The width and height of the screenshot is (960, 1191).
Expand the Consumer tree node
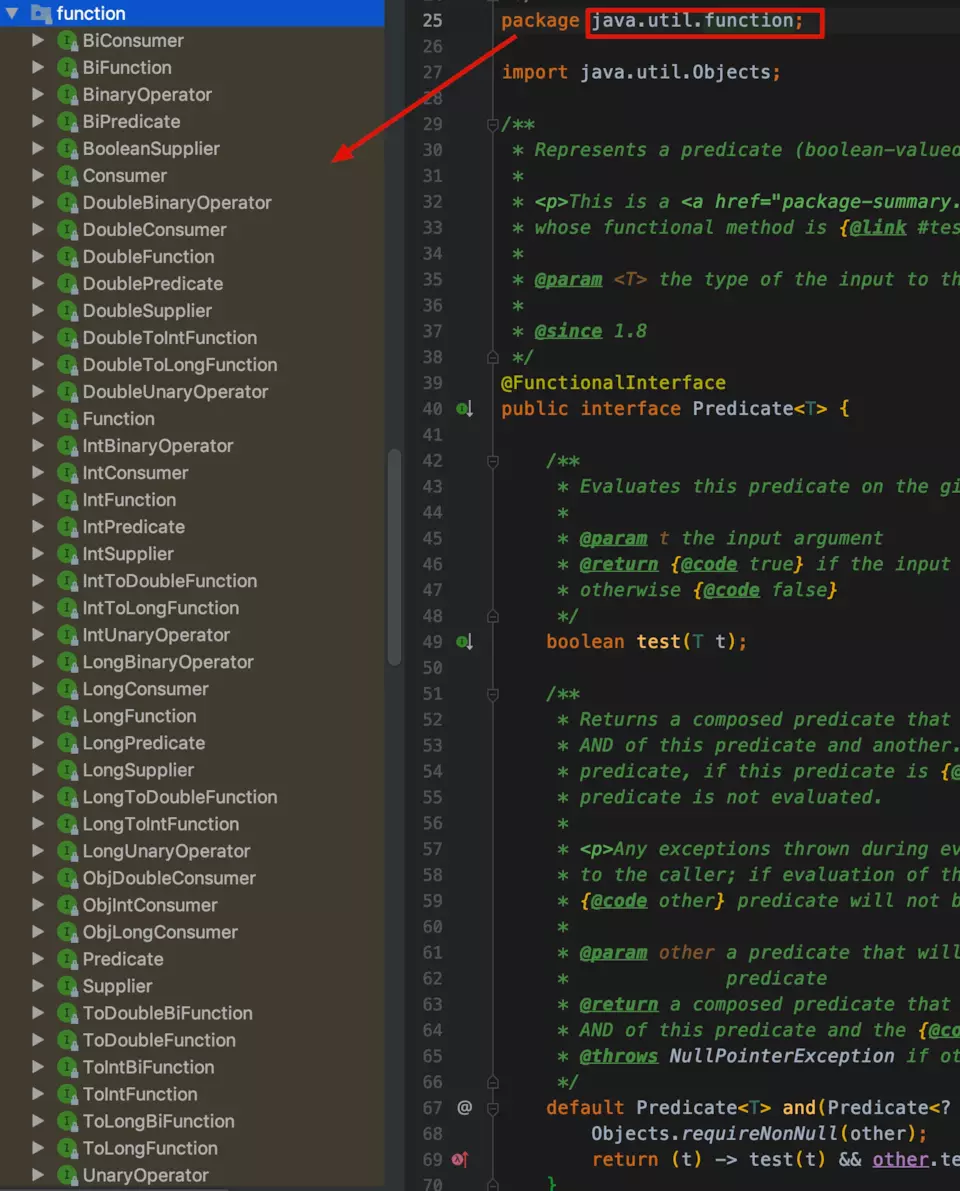37,175
